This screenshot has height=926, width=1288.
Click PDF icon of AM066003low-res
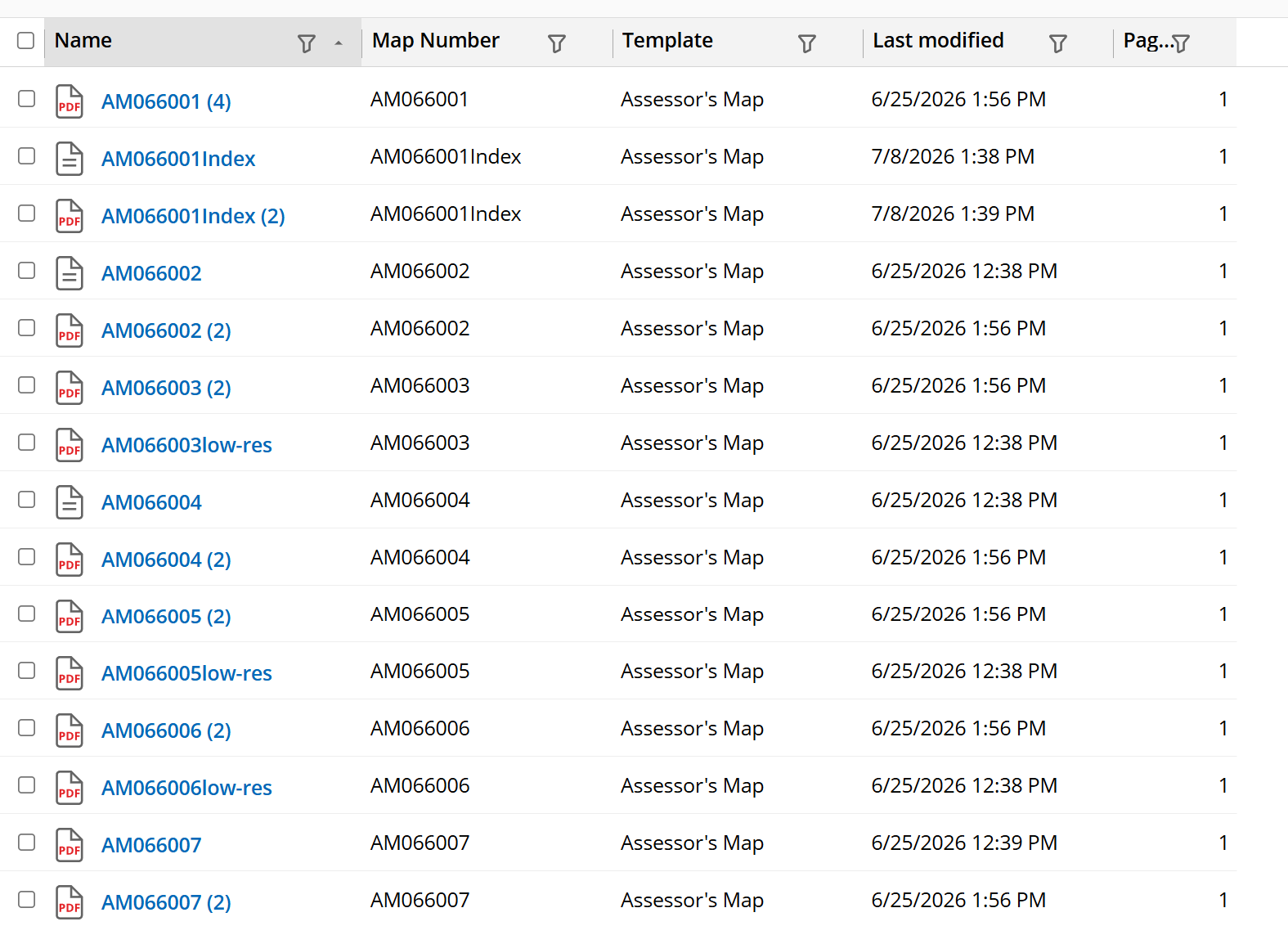tap(70, 445)
